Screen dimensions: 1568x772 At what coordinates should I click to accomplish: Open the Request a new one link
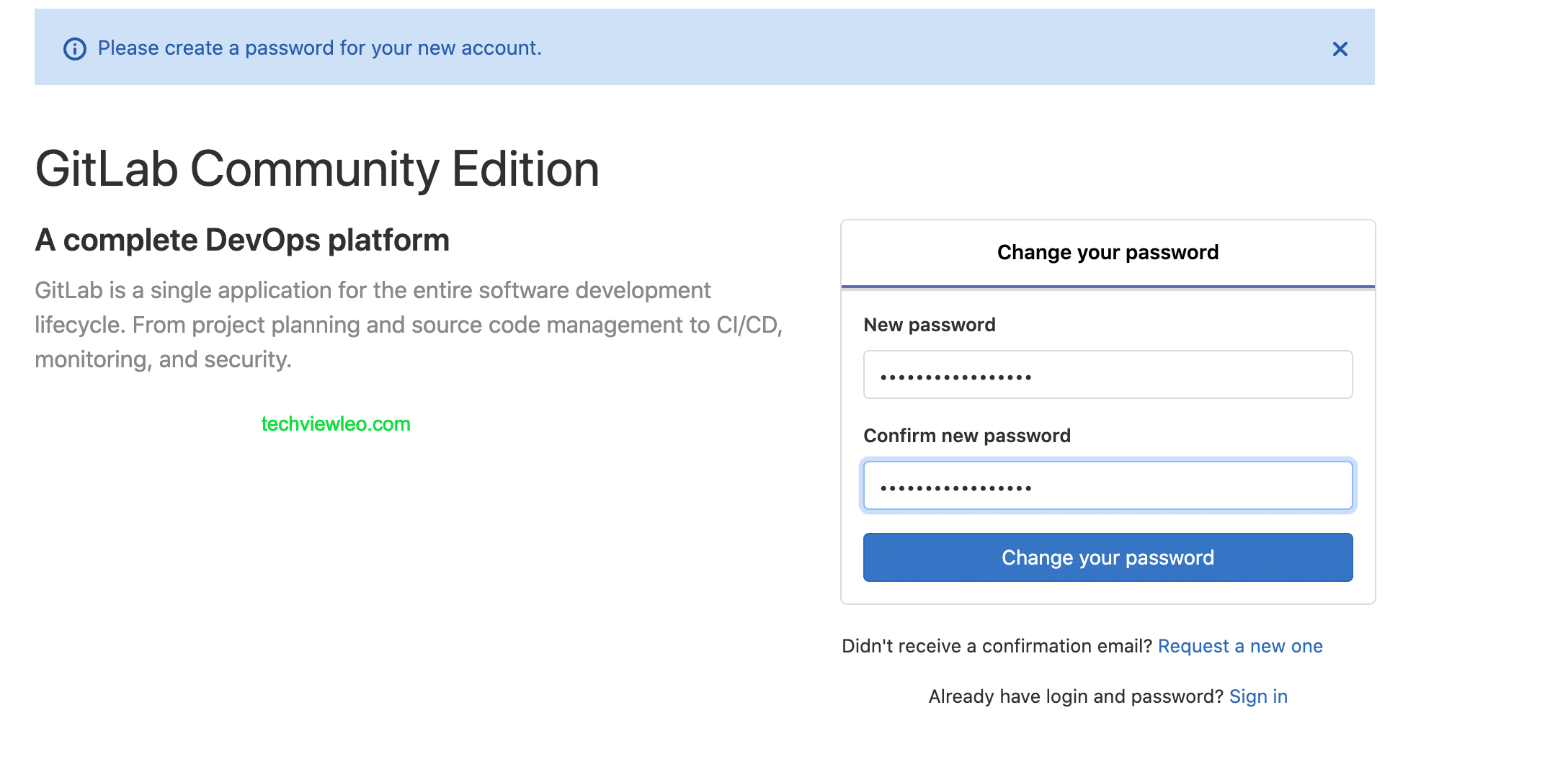(1240, 646)
